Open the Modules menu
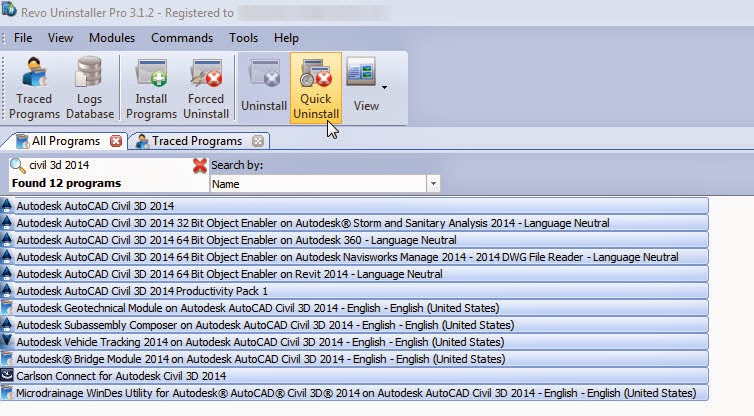This screenshot has width=754, height=416. (x=112, y=38)
